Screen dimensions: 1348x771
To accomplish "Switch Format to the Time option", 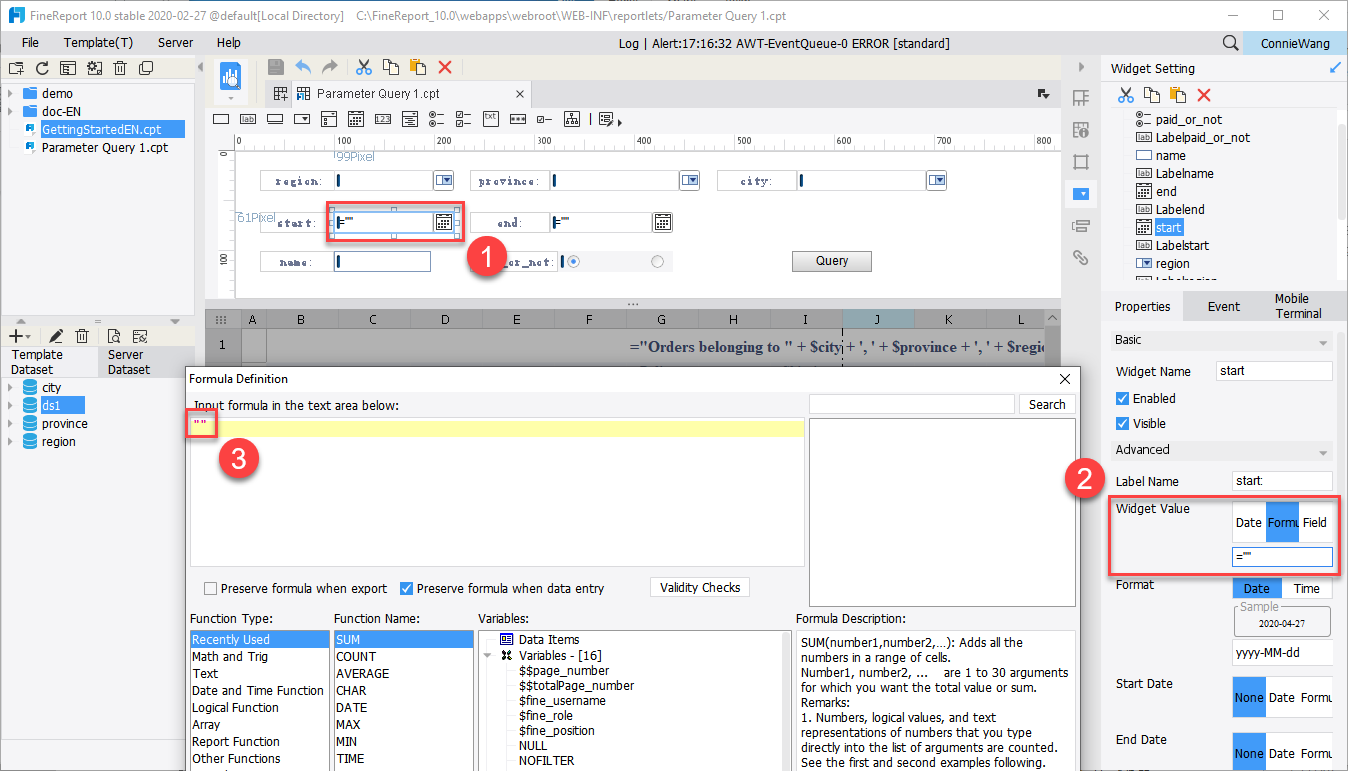I will click(1307, 588).
